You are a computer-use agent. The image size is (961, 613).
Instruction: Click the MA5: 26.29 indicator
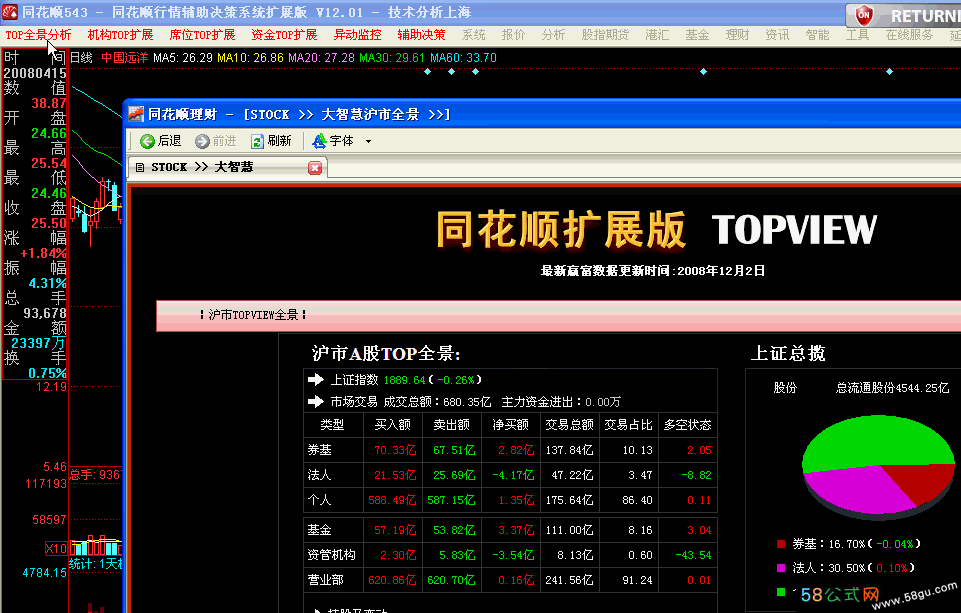tap(183, 58)
